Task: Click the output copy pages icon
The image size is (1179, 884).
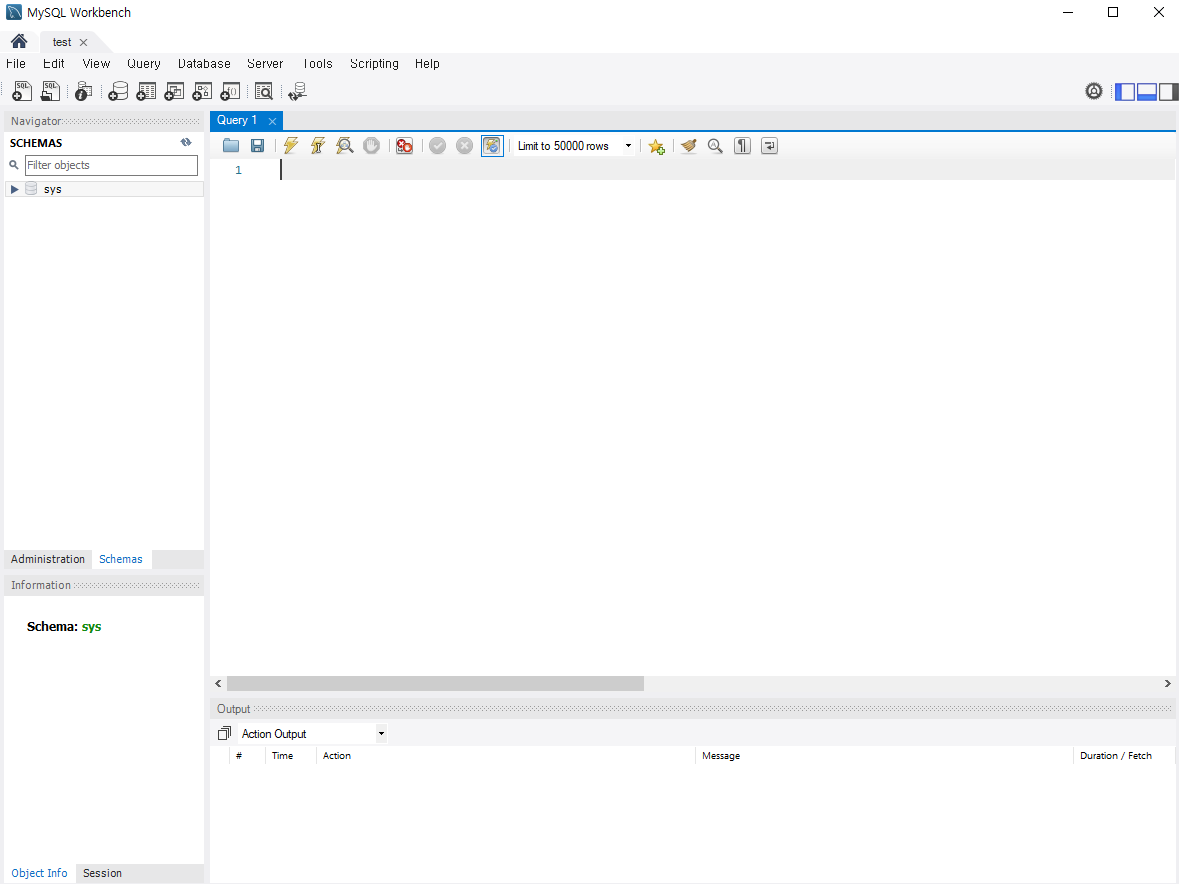Action: pos(224,734)
